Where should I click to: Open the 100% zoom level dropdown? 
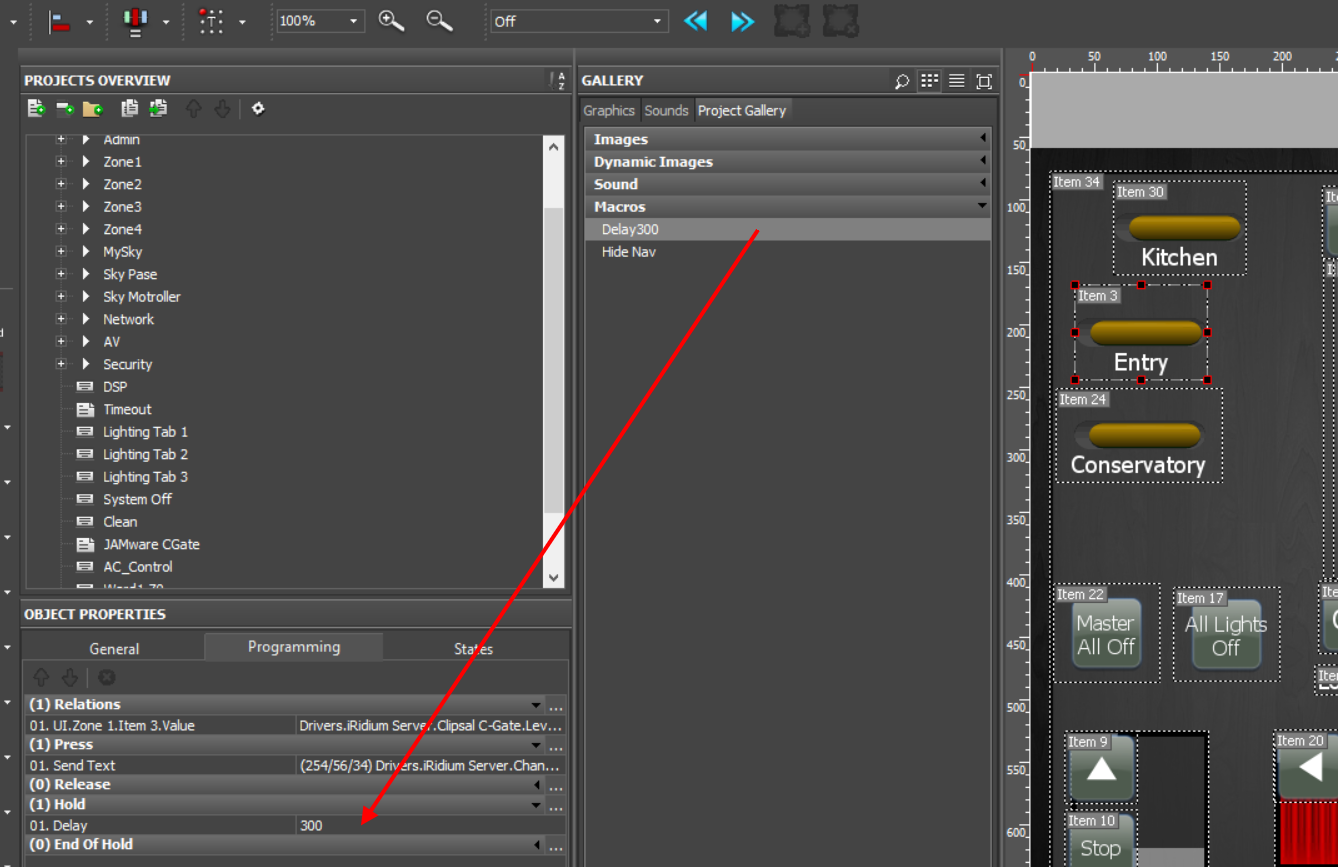pyautogui.click(x=354, y=21)
